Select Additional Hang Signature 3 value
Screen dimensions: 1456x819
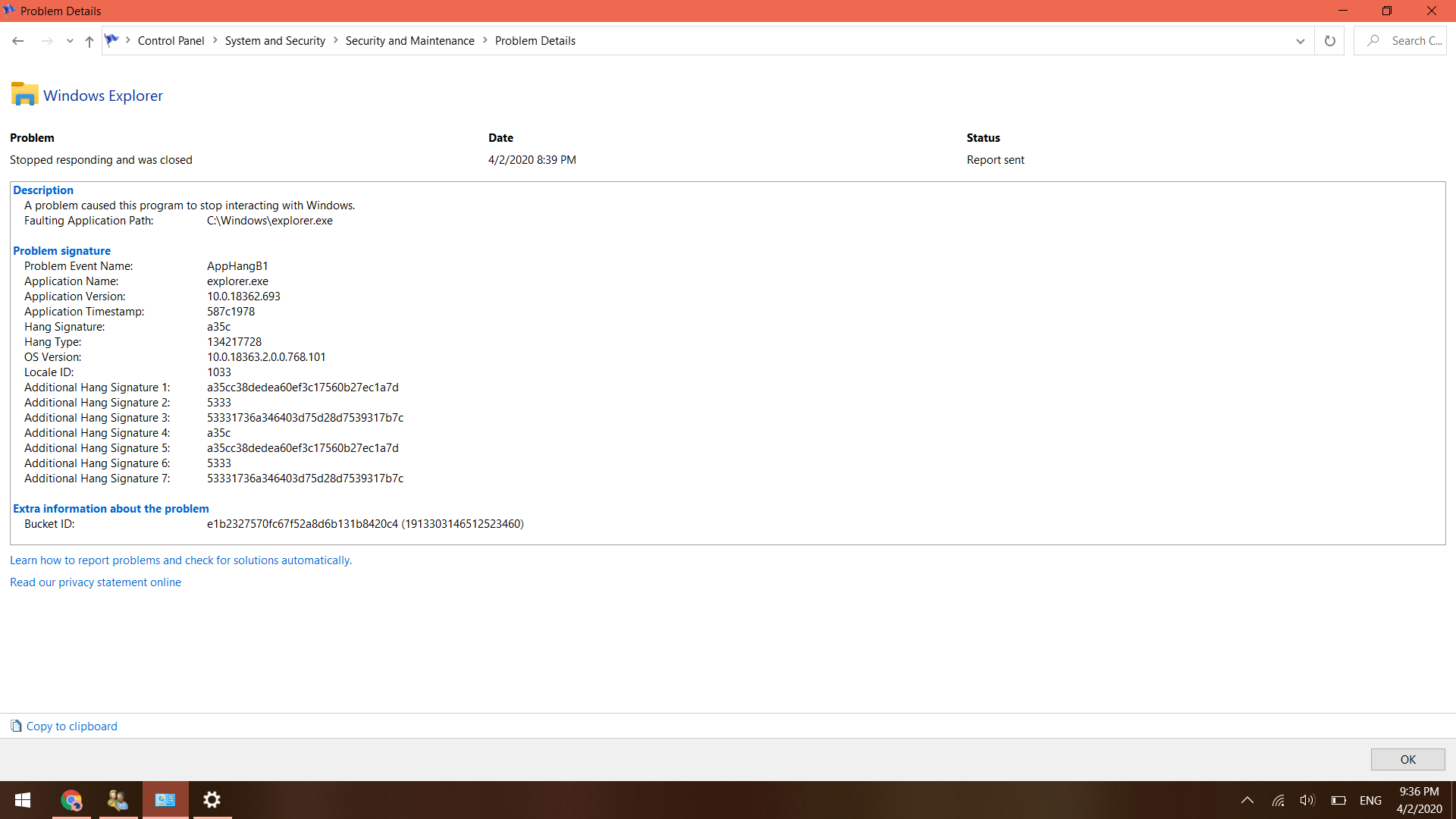coord(306,418)
